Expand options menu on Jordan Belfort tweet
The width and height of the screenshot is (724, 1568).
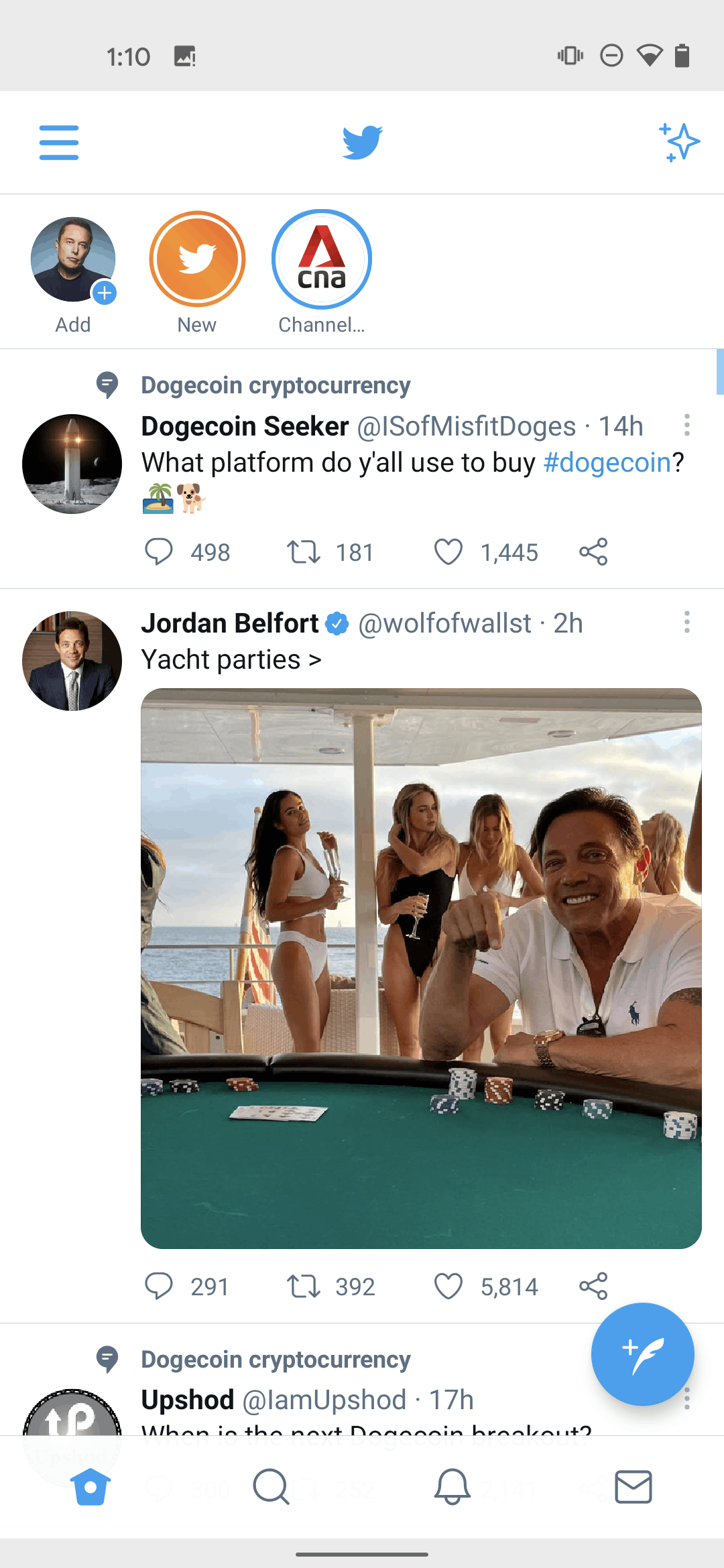687,622
